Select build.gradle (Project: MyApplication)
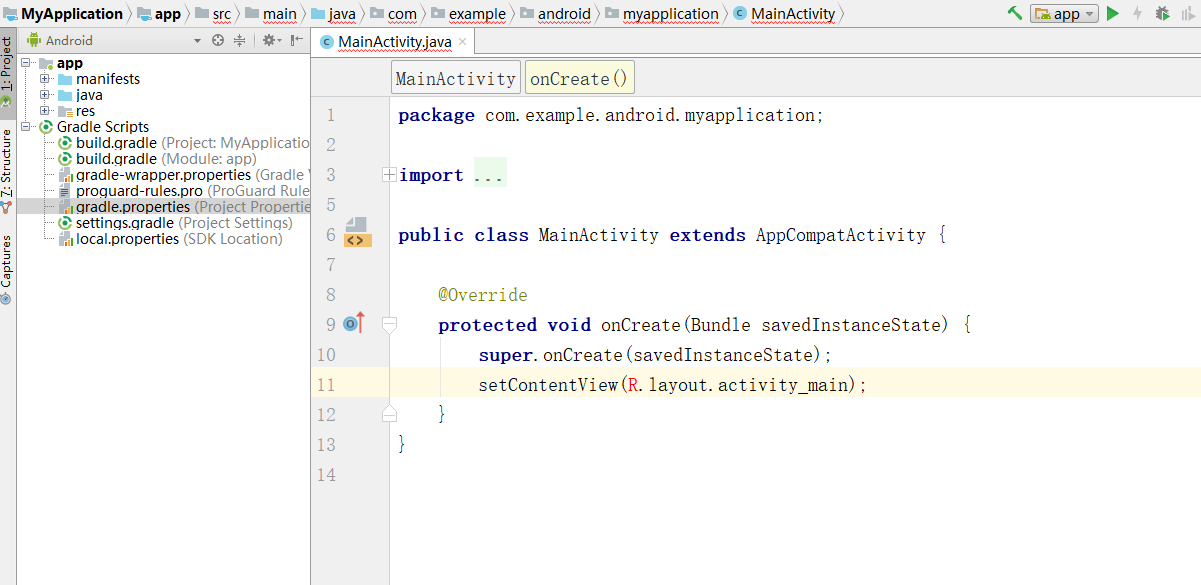The image size is (1201, 585). [183, 143]
